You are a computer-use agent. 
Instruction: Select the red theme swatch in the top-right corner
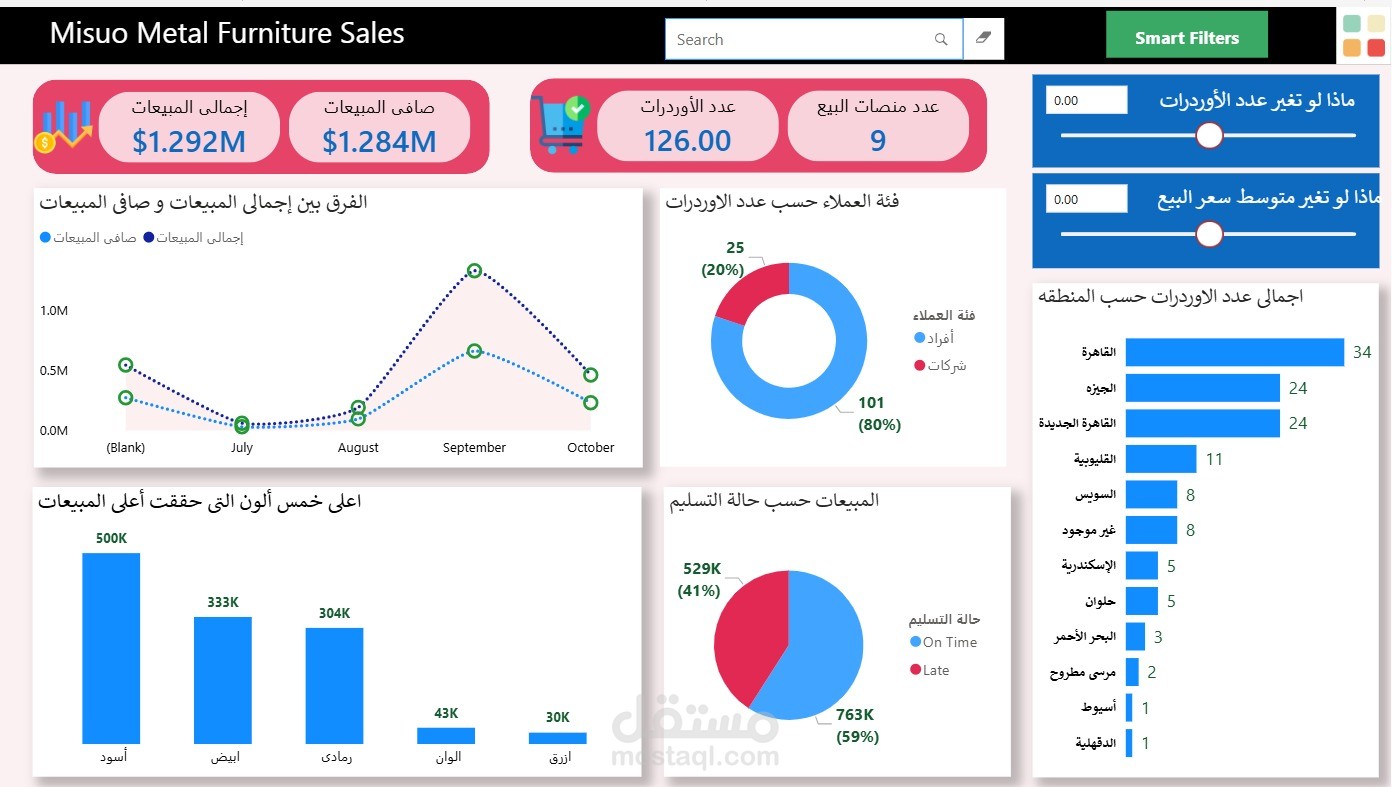pos(1376,47)
